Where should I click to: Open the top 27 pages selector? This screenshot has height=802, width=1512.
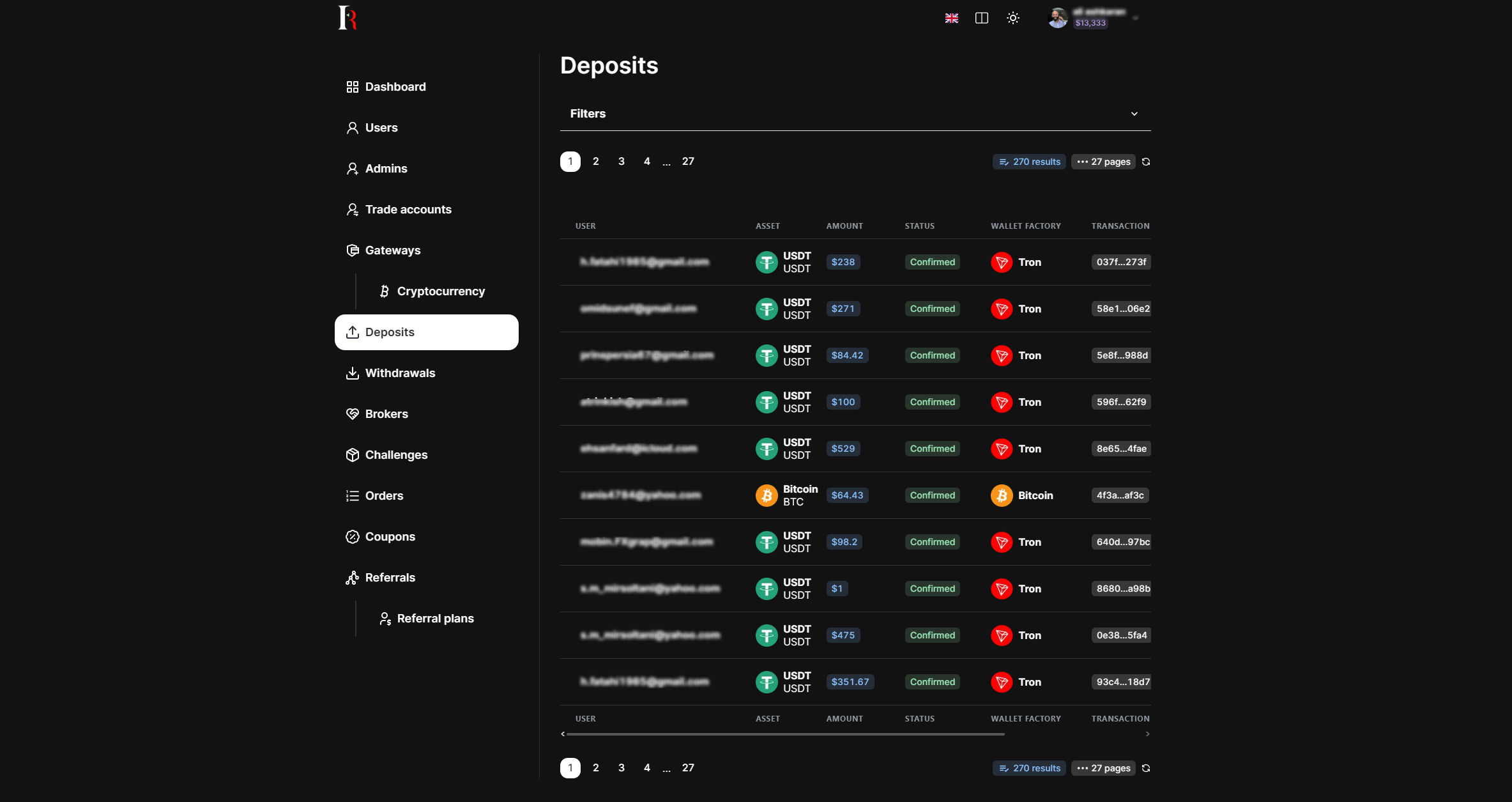pos(1103,162)
